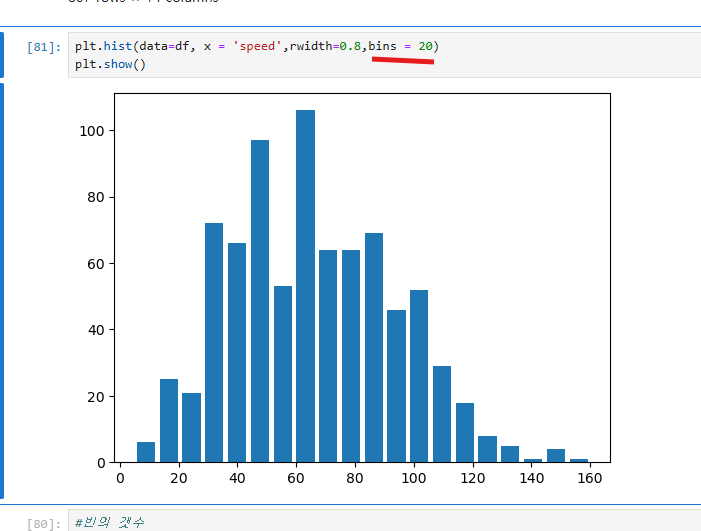Click the blue collapse bar beside histogram output
Screen dimensions: 701x531
click(x=2, y=291)
